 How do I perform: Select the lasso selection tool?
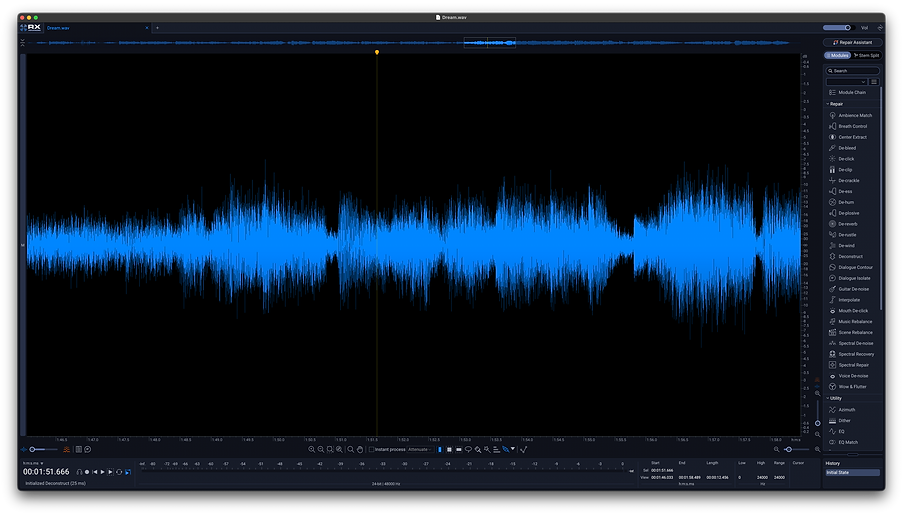pyautogui.click(x=468, y=449)
